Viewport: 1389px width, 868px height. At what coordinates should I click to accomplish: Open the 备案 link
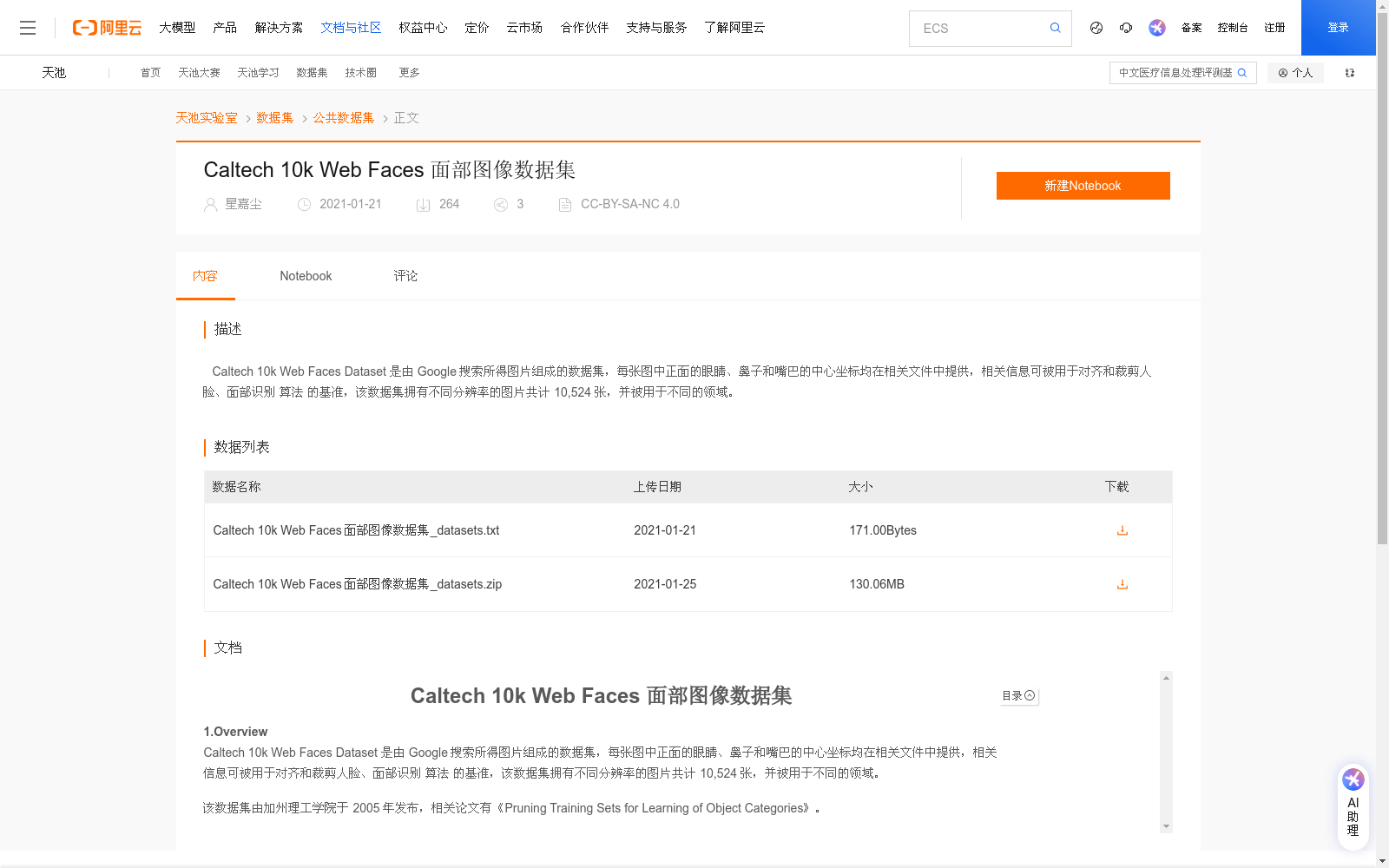point(1191,28)
